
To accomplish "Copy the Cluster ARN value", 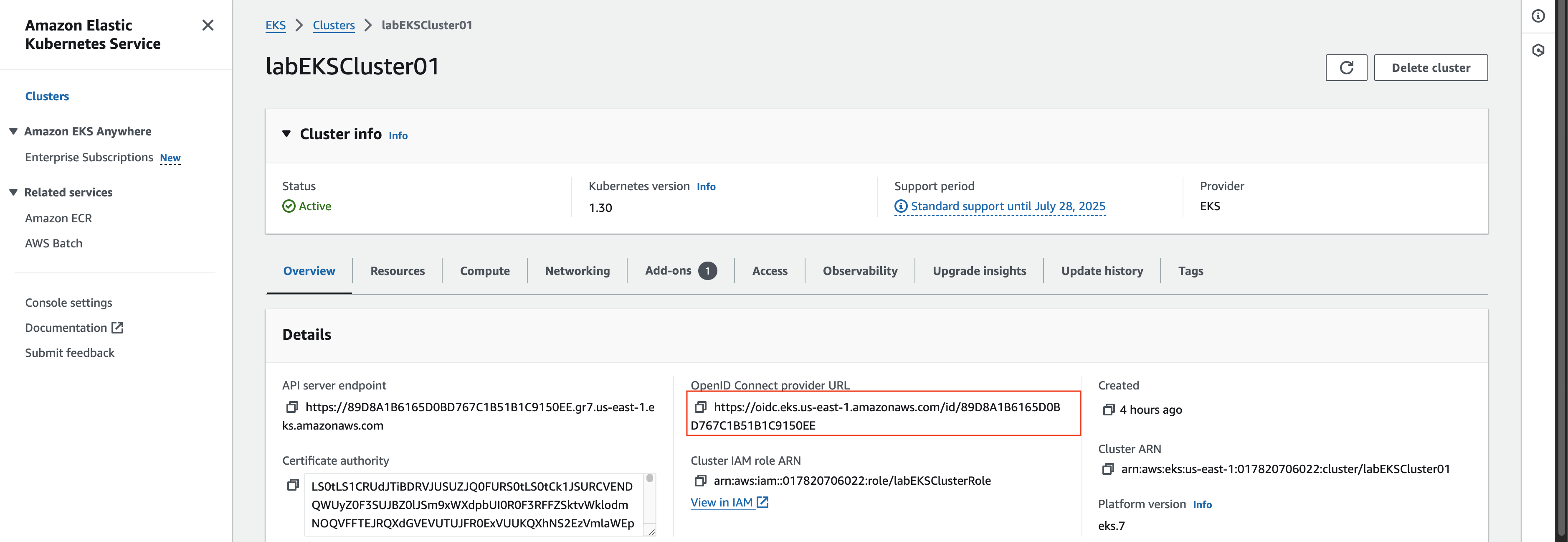I will 1108,469.
